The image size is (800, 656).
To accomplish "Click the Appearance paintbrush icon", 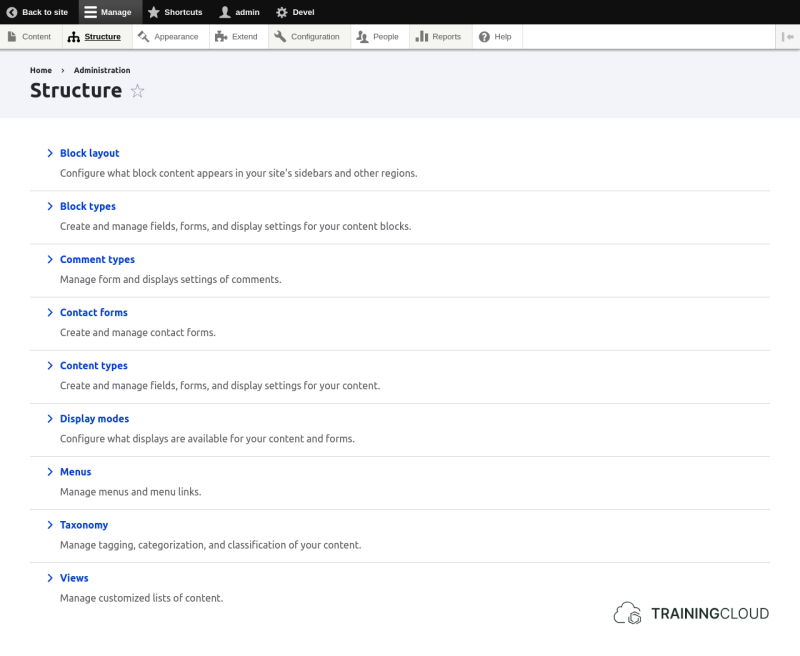I will pyautogui.click(x=143, y=36).
